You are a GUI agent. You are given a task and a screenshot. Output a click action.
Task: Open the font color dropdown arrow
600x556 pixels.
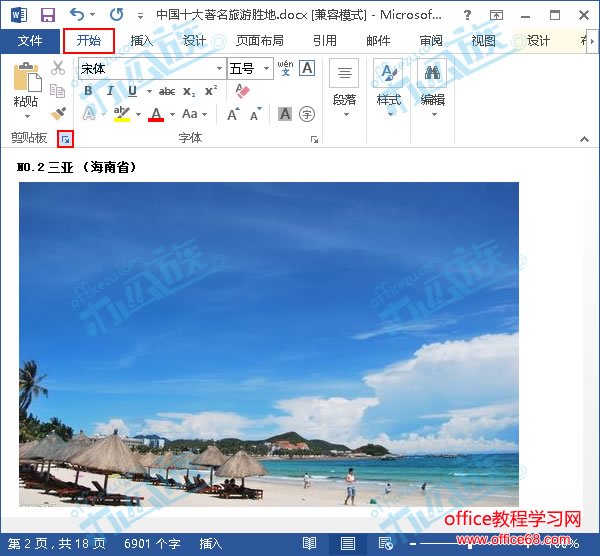pos(172,114)
